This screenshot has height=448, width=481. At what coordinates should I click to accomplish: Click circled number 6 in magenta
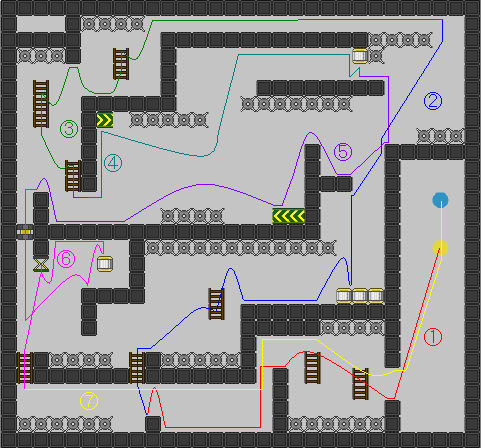[66, 259]
